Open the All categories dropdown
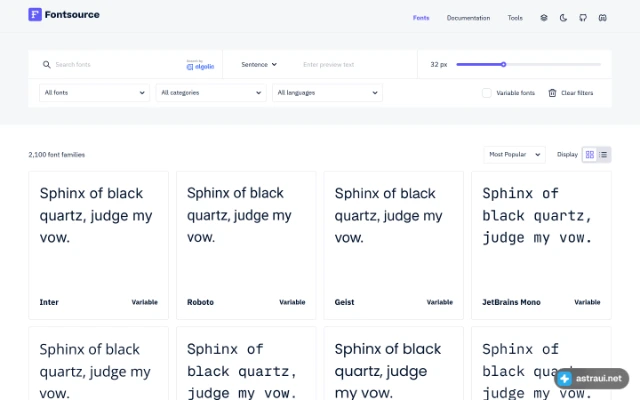640x400 pixels. pyautogui.click(x=211, y=93)
